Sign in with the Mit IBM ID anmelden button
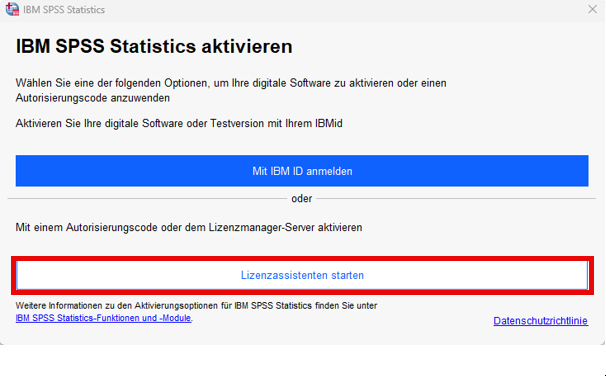Viewport: 606px width, 376px height. 302,171
